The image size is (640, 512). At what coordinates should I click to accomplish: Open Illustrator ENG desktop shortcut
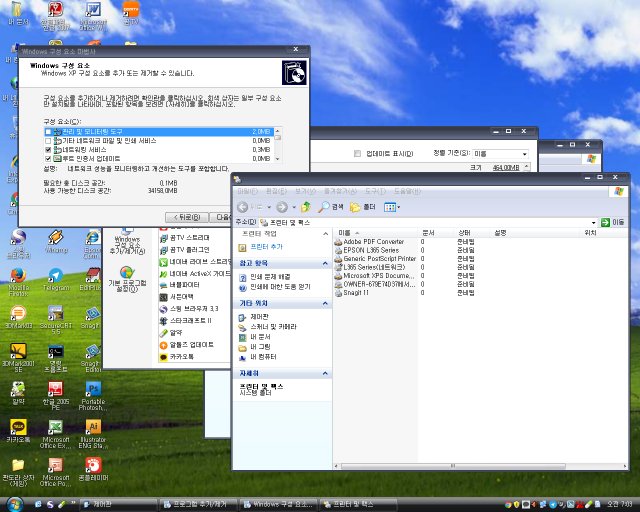coord(93,434)
